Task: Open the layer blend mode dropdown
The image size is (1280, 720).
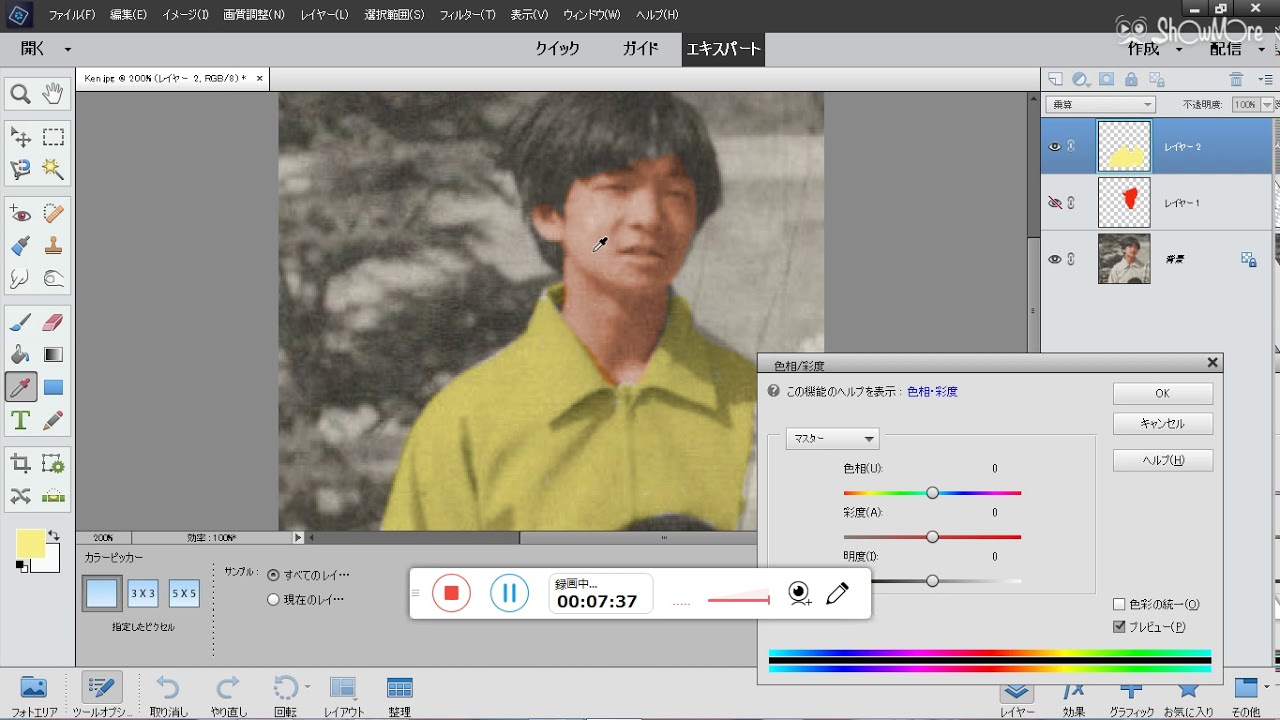Action: (x=1100, y=105)
